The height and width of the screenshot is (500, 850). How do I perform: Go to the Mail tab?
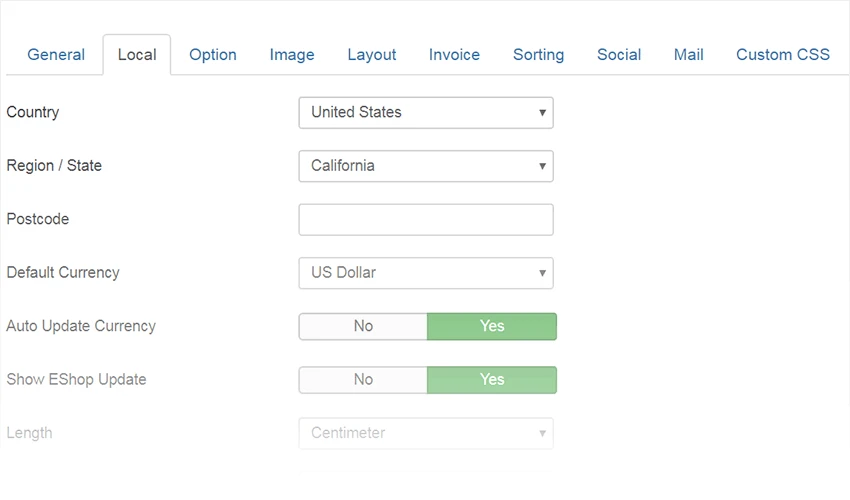tap(688, 55)
